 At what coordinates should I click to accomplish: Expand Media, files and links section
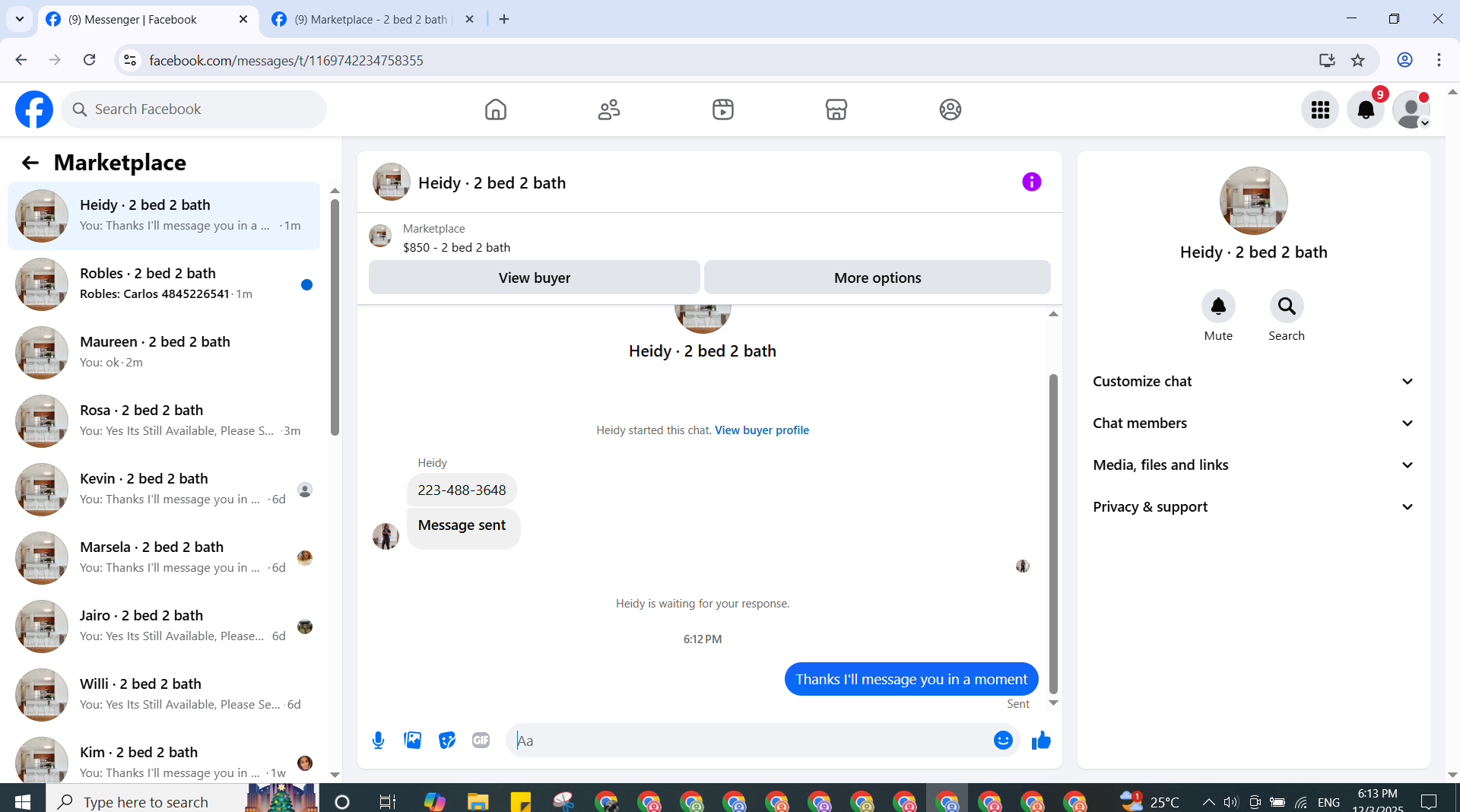pyautogui.click(x=1253, y=465)
